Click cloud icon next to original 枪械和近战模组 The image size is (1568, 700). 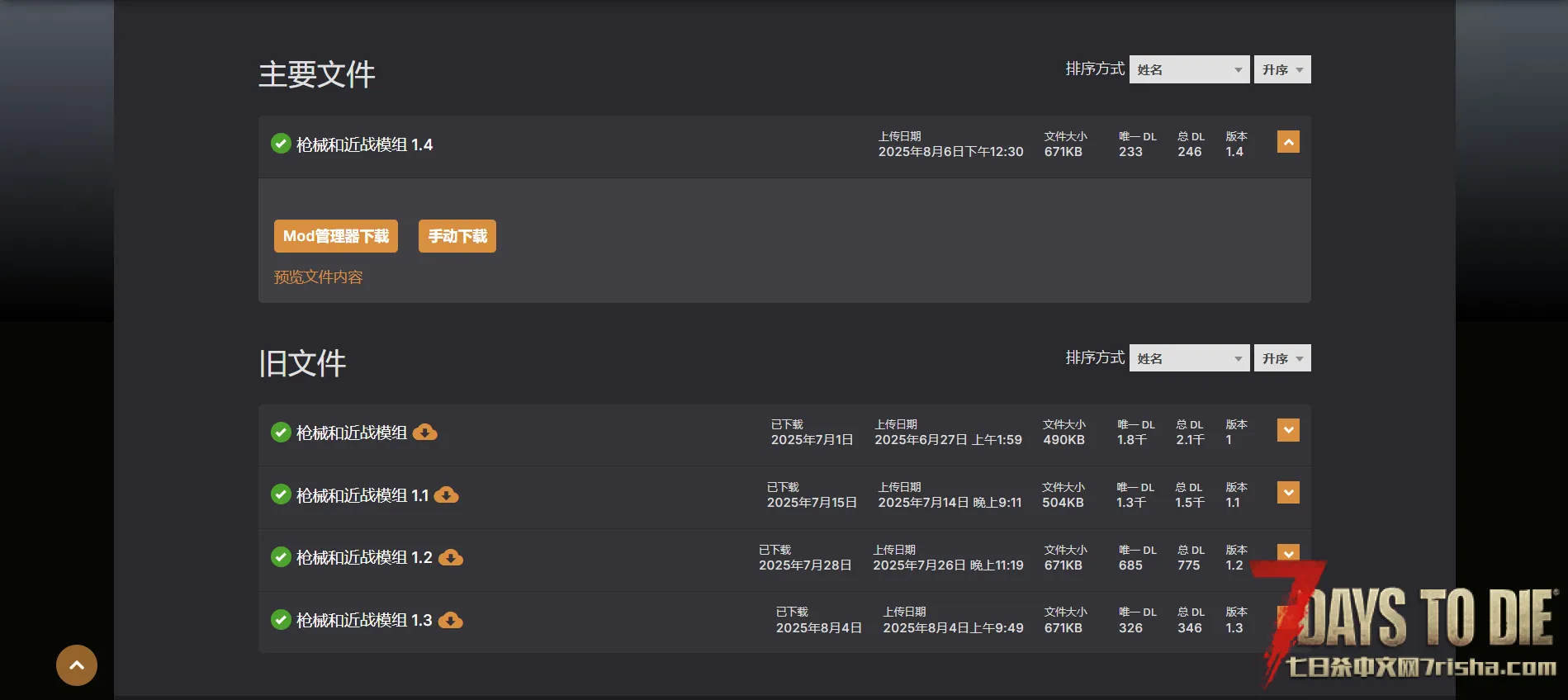424,433
